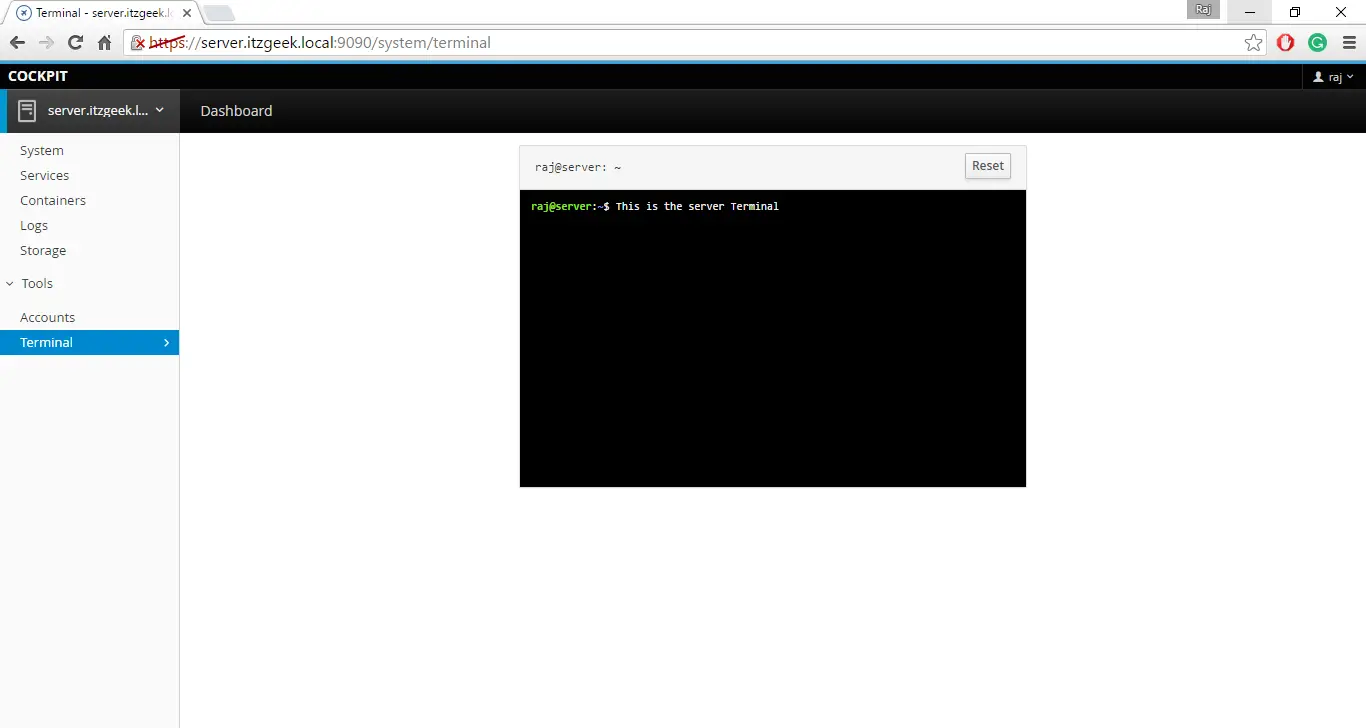Click the address bar URL field
1366x728 pixels.
(693, 43)
